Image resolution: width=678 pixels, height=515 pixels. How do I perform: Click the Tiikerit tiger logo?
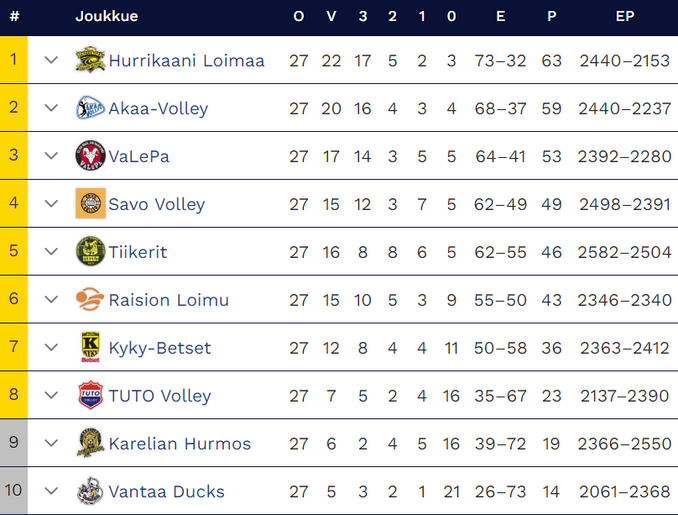coord(90,252)
